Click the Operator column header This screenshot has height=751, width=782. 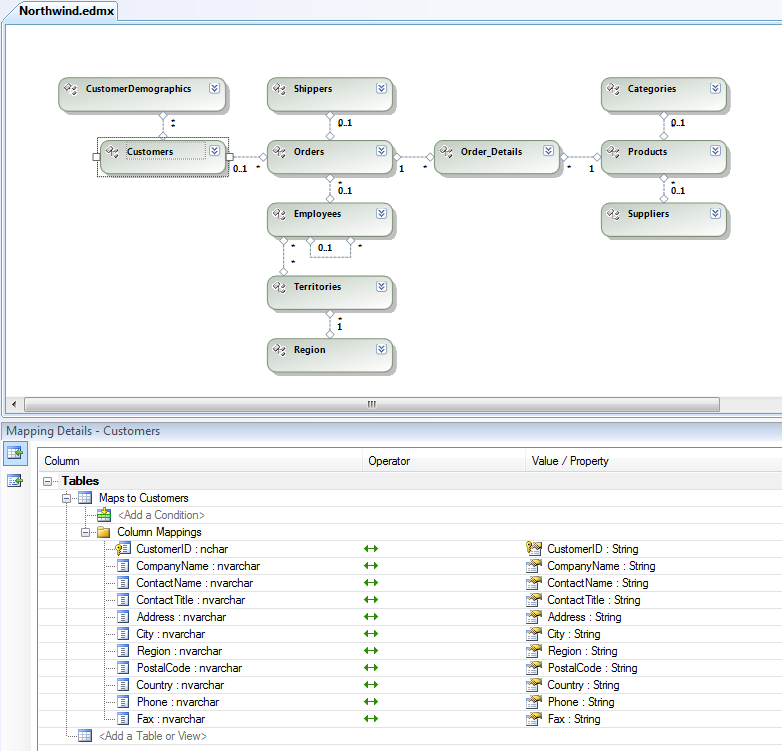(x=444, y=461)
